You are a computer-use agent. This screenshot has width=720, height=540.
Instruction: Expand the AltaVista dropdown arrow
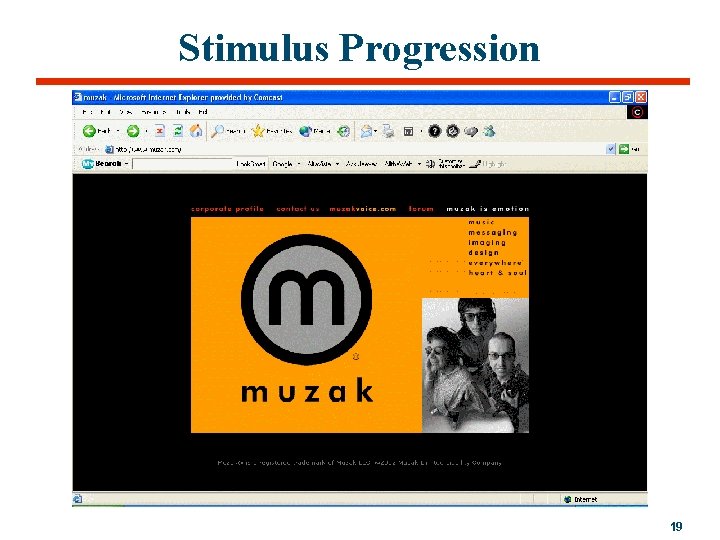coord(338,163)
